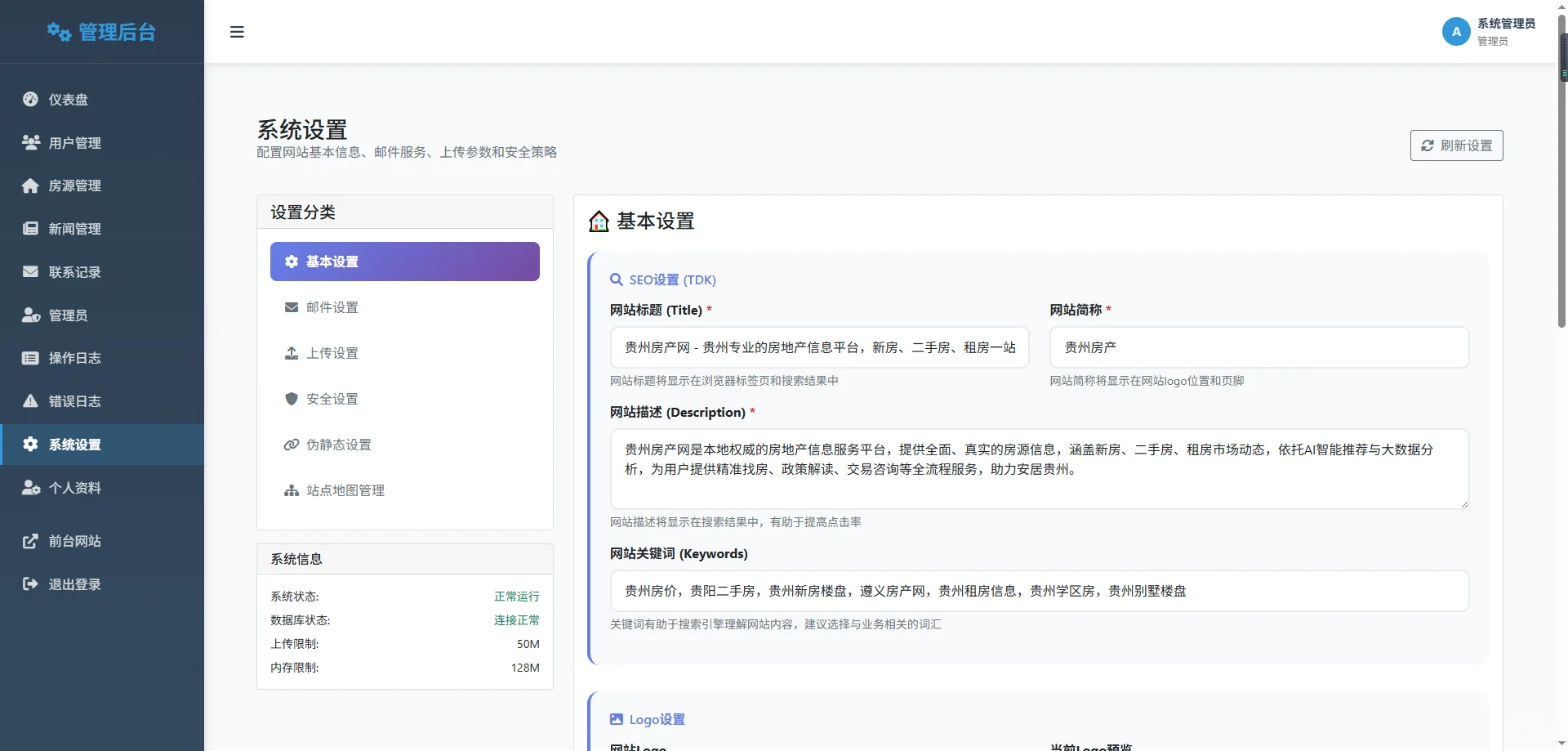
Task: Select the 用户管理 users icon in sidebar
Action: (x=30, y=142)
